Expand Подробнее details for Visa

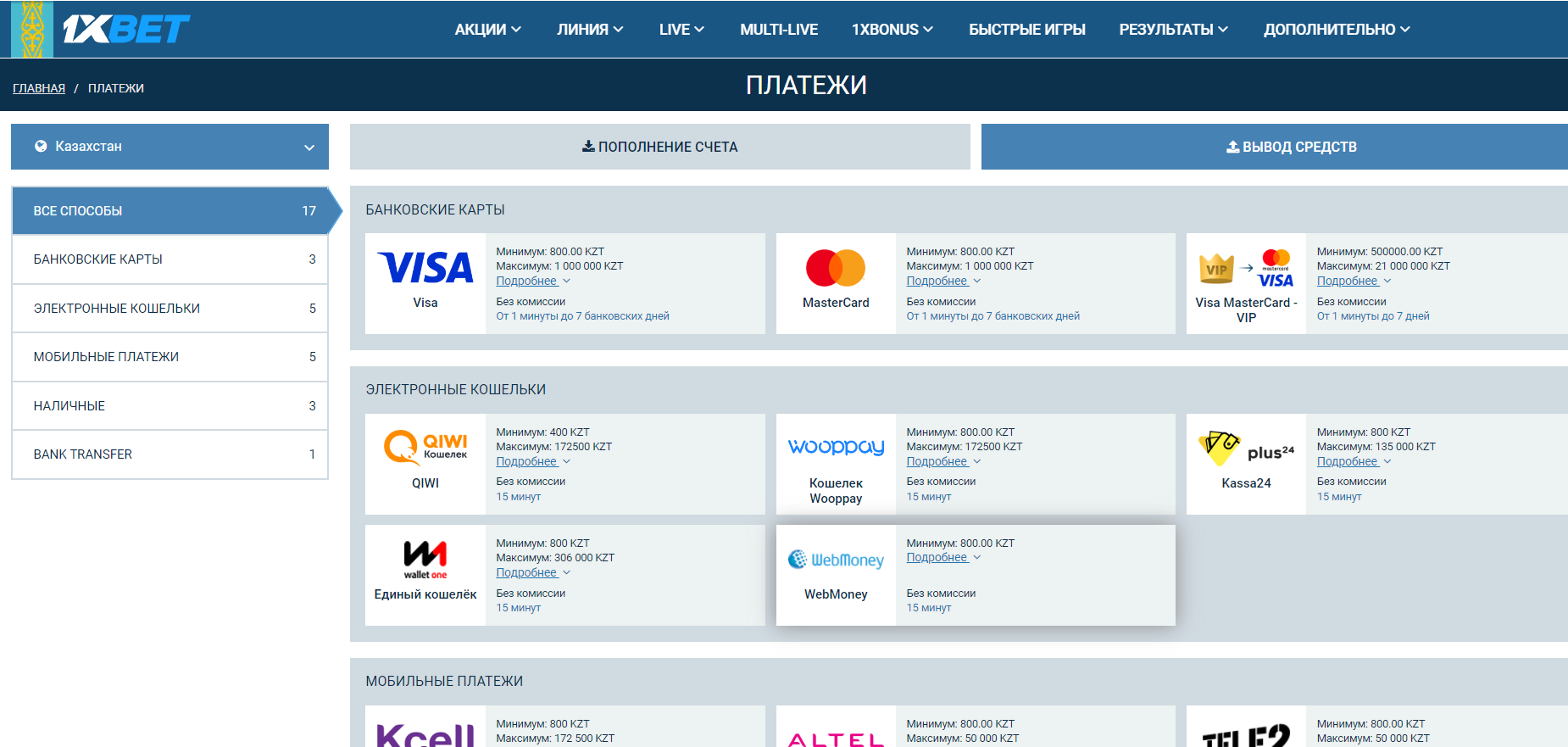tap(533, 281)
